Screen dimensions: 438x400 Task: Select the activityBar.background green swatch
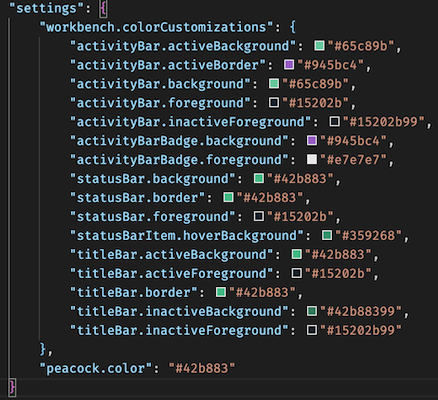coord(274,84)
